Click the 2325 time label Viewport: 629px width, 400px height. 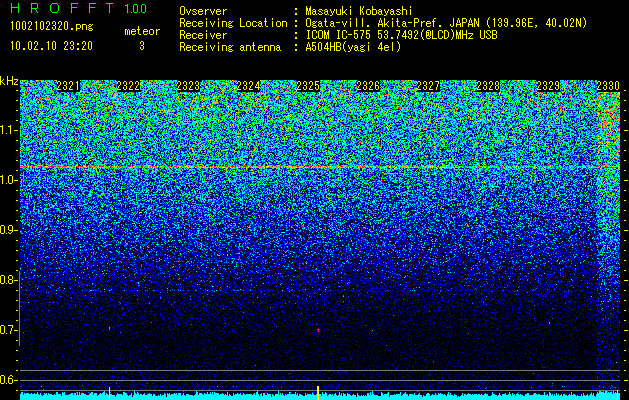[x=308, y=86]
